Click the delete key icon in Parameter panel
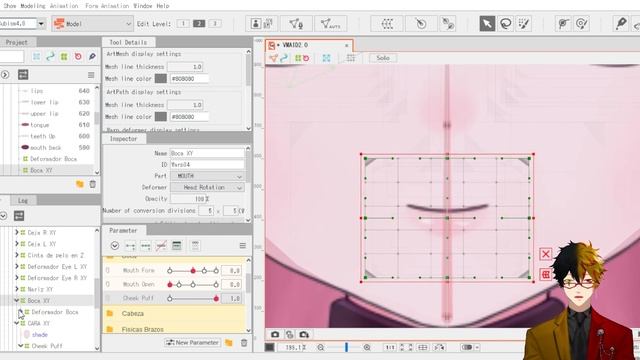The height and width of the screenshot is (360, 640). (x=161, y=246)
